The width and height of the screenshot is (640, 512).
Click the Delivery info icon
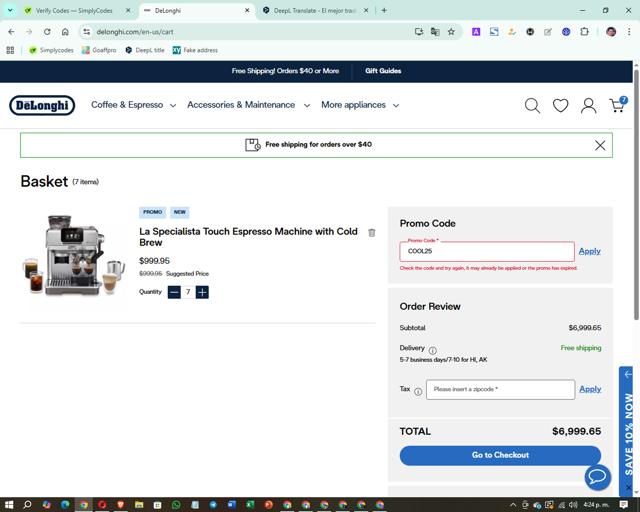(x=433, y=350)
